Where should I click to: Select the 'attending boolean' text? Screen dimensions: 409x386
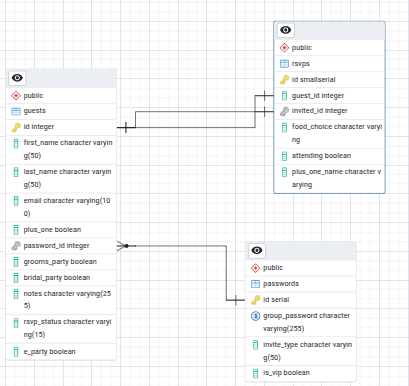(x=321, y=156)
